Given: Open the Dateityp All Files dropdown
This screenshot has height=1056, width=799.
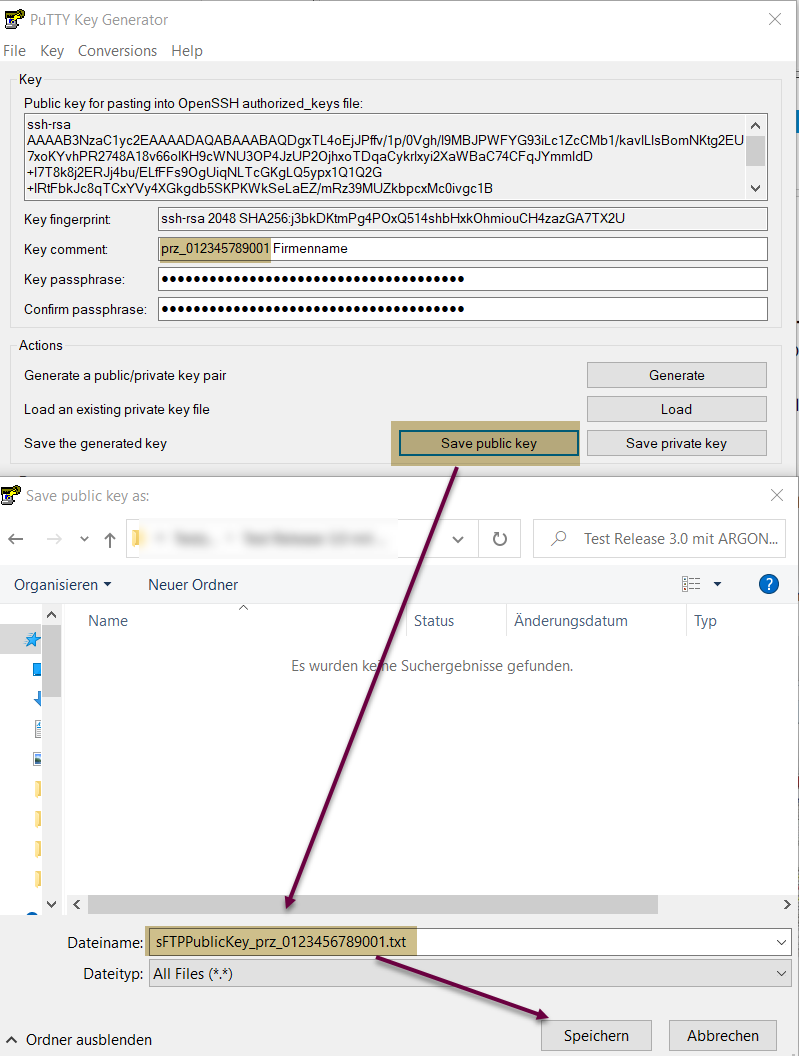Looking at the screenshot, I should pos(470,974).
